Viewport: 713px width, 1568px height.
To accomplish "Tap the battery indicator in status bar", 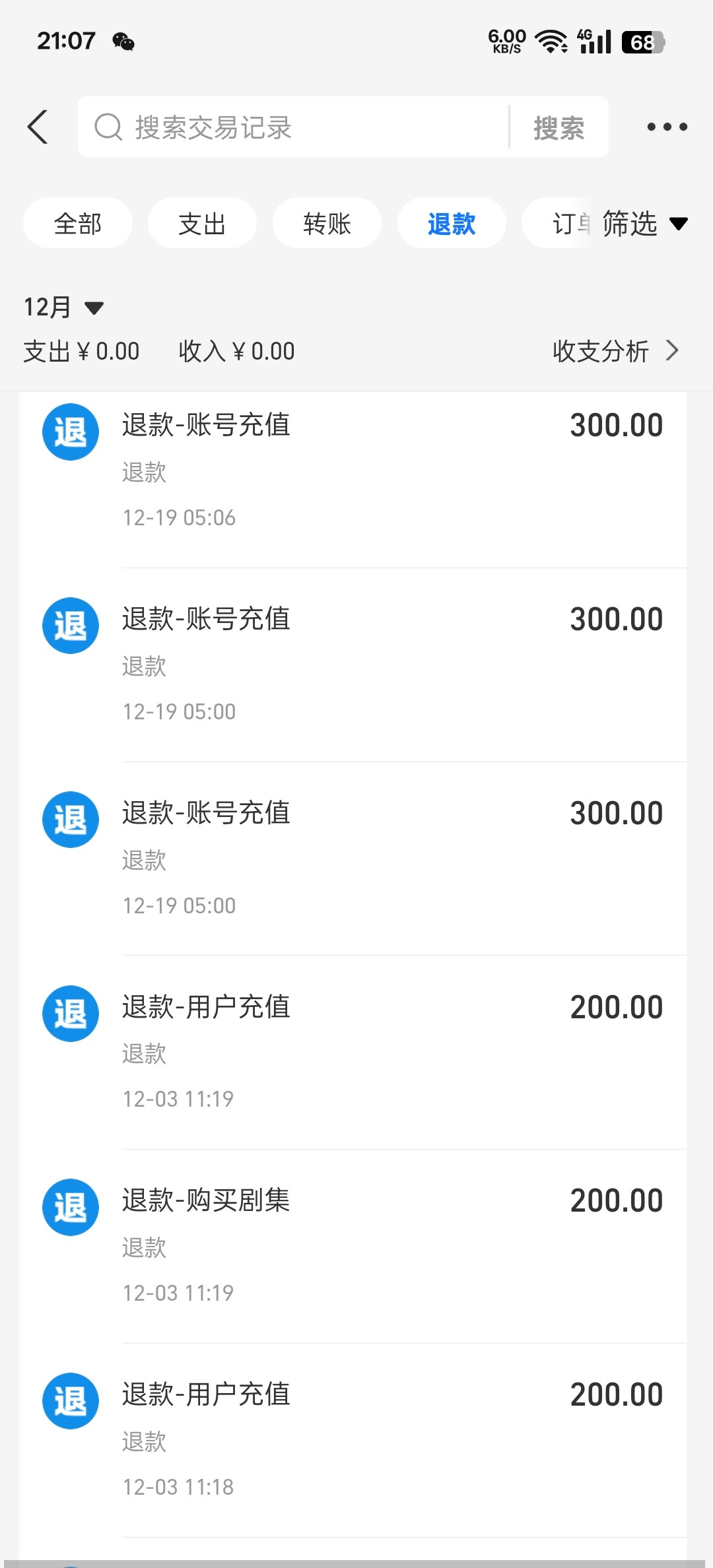I will [x=642, y=42].
